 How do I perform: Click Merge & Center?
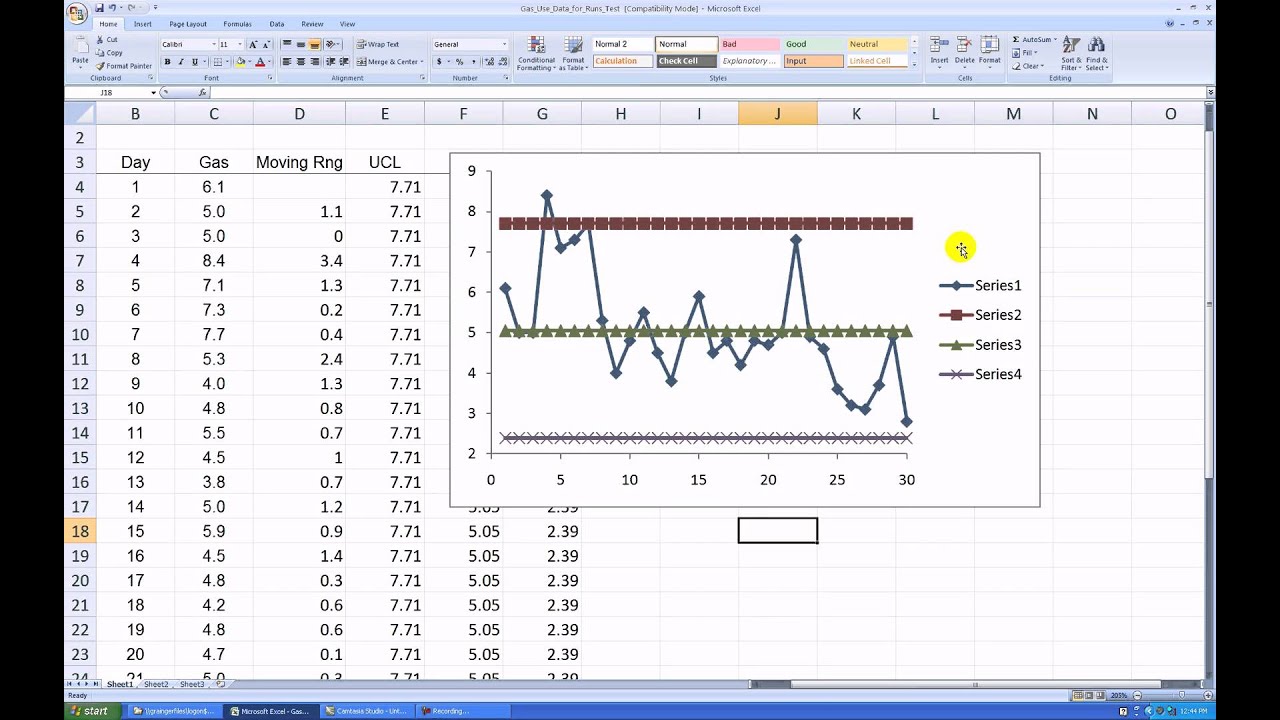tap(388, 62)
